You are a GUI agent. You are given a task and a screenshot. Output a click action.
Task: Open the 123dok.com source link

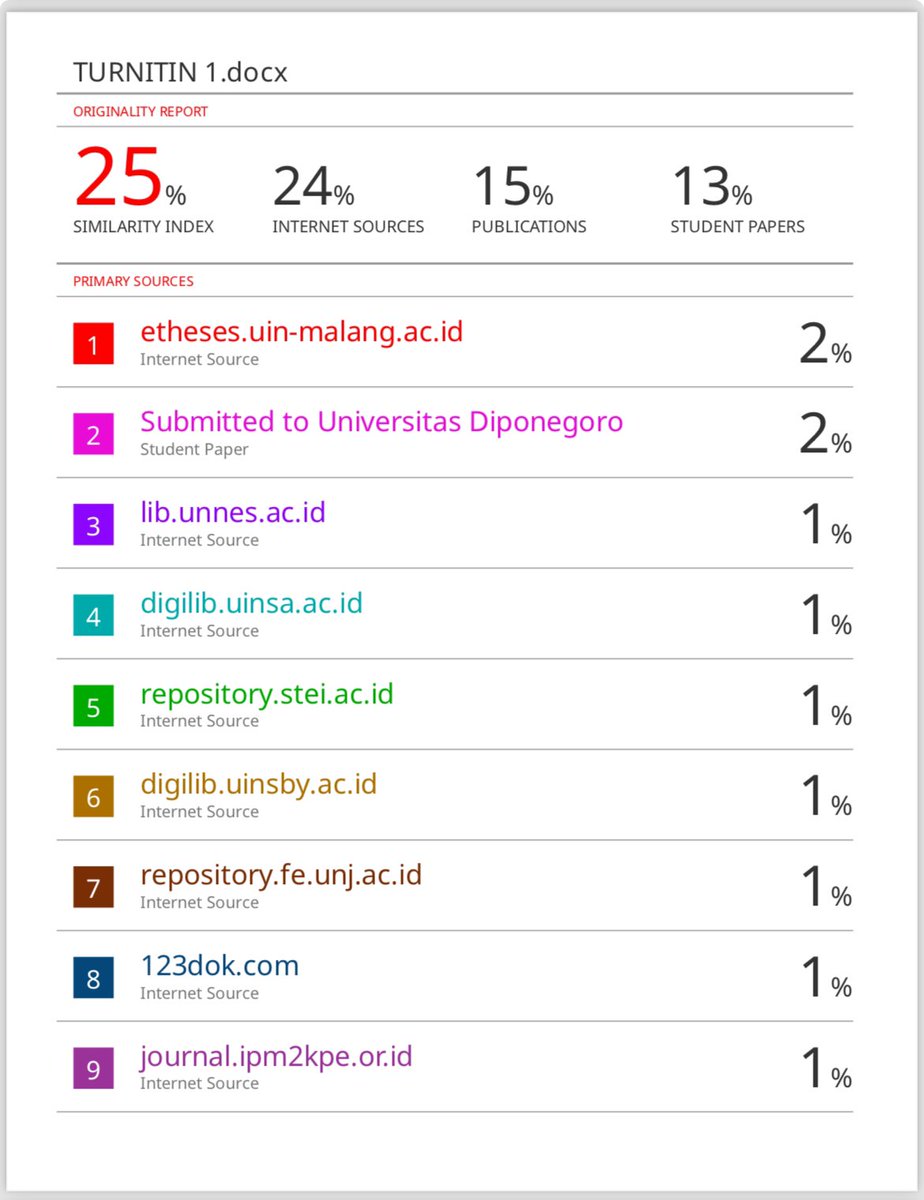coord(219,965)
